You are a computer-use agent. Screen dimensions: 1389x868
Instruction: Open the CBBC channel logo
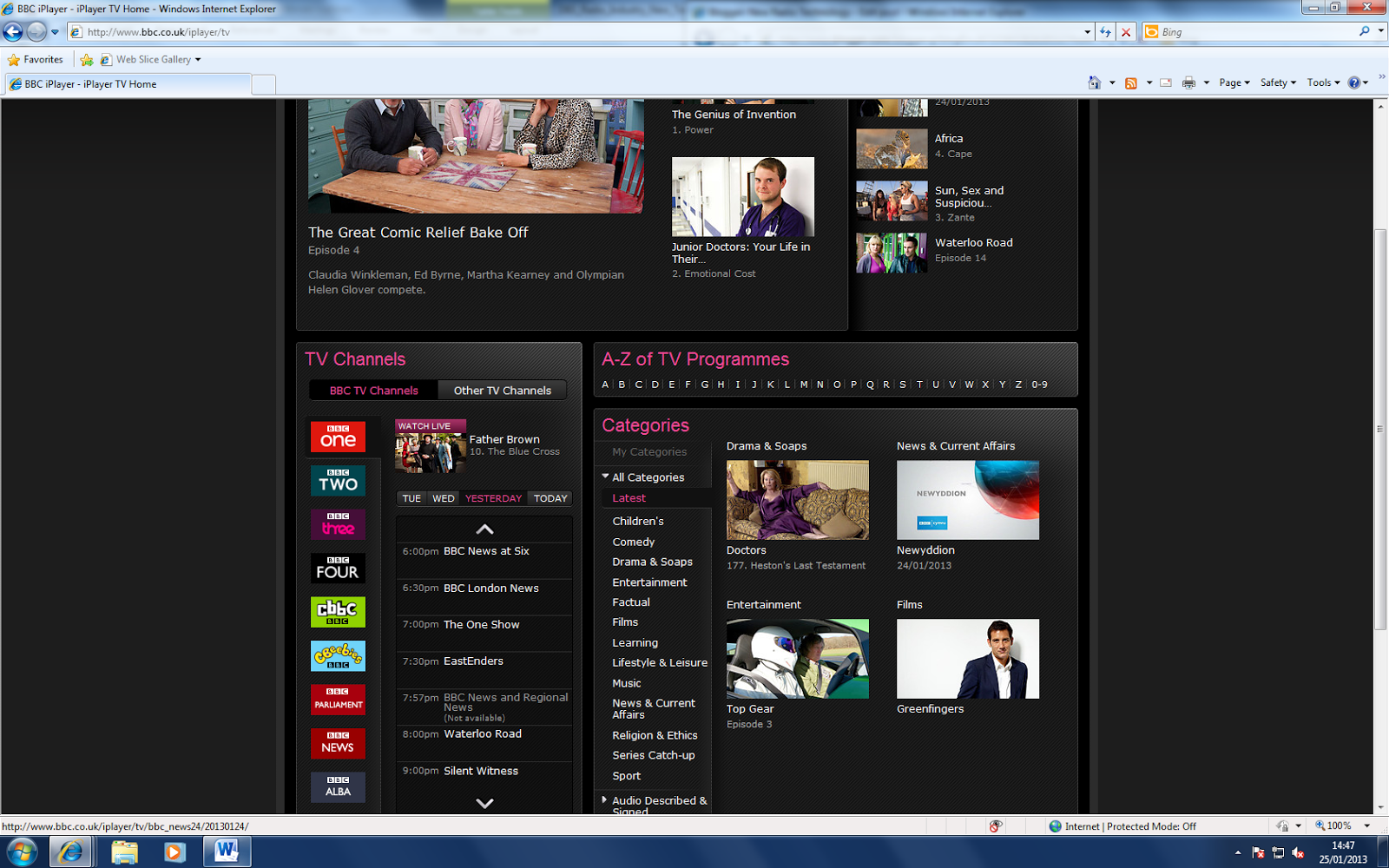[x=338, y=612]
